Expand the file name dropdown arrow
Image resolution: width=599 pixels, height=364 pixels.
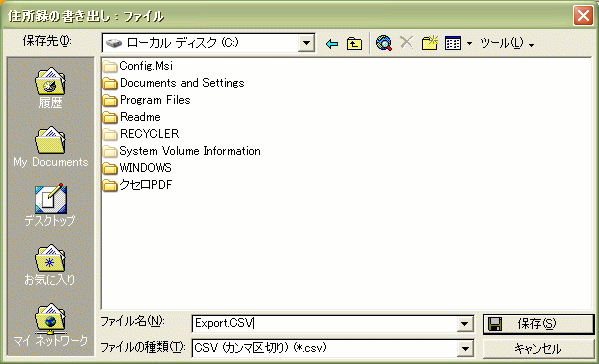tap(465, 324)
